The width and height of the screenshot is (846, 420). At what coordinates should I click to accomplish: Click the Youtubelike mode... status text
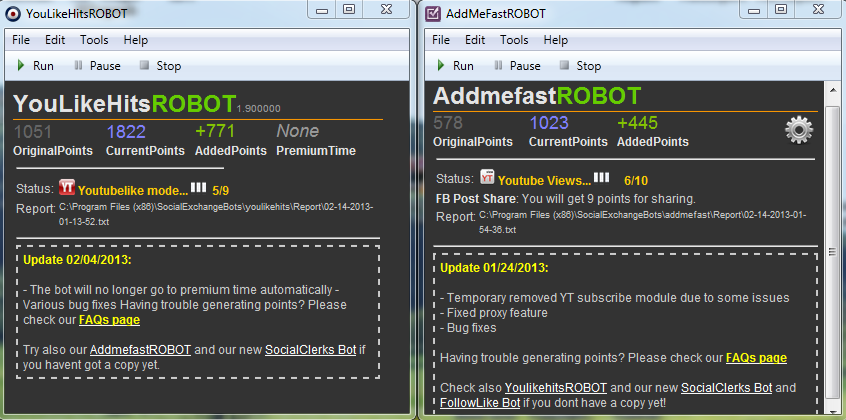tap(133, 191)
